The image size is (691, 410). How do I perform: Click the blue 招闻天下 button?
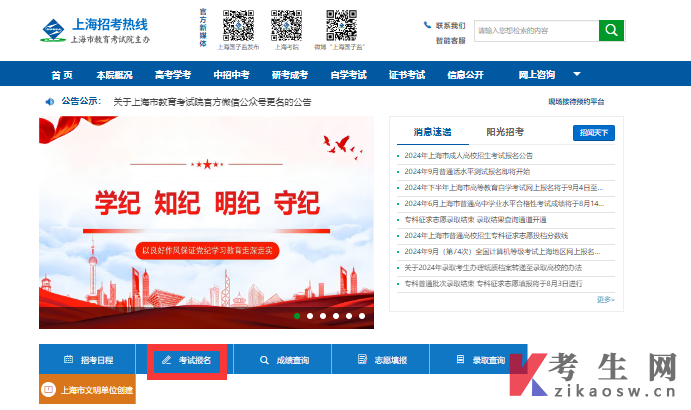pos(594,133)
